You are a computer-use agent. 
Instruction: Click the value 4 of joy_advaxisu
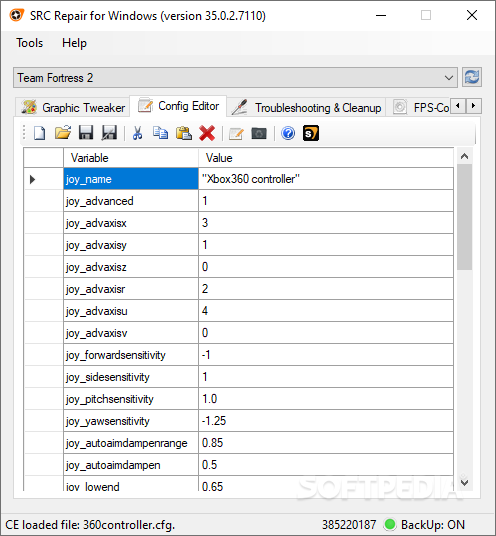[x=326, y=311]
